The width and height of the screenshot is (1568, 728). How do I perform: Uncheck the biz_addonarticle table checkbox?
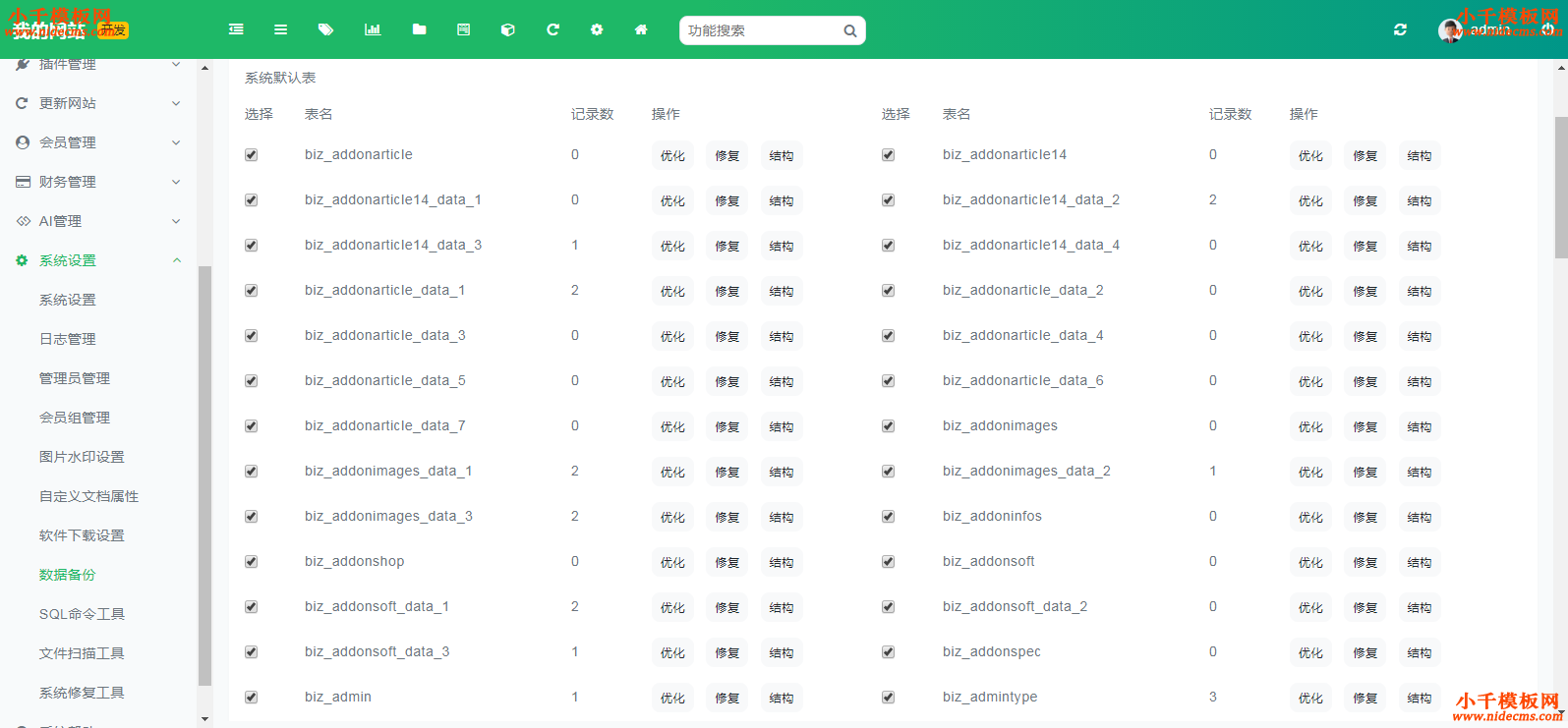click(252, 155)
